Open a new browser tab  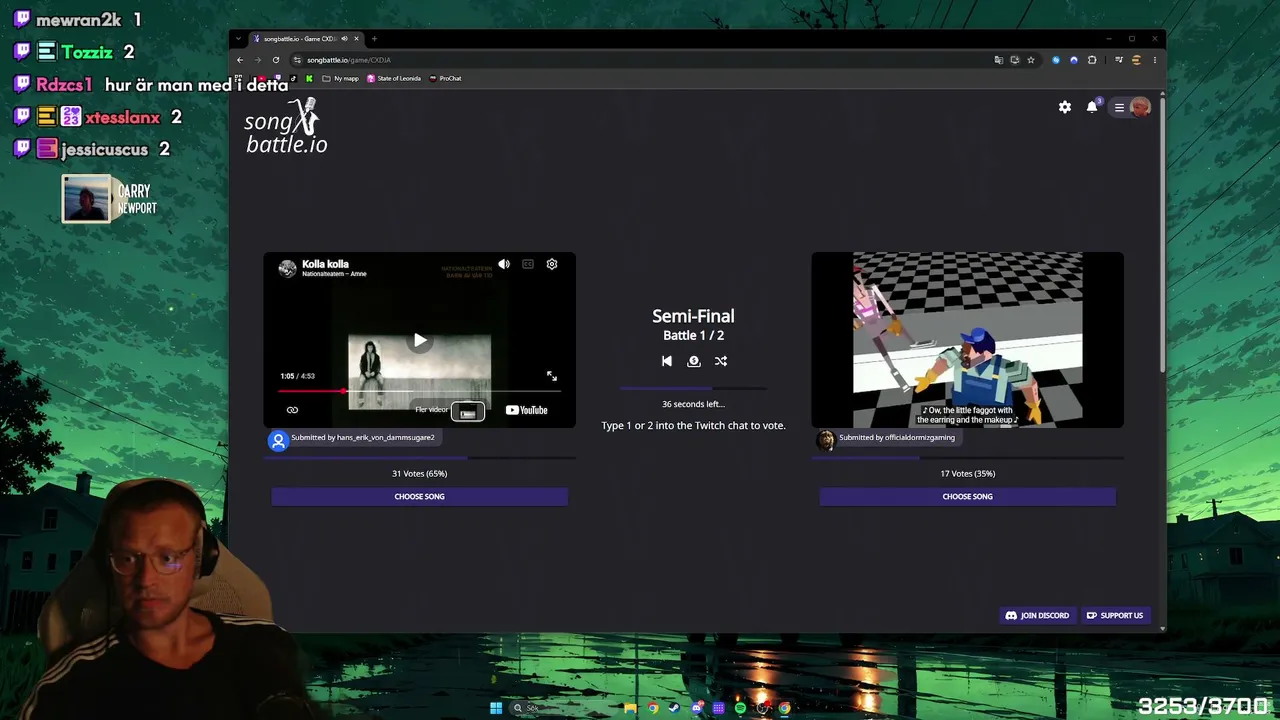(x=374, y=39)
